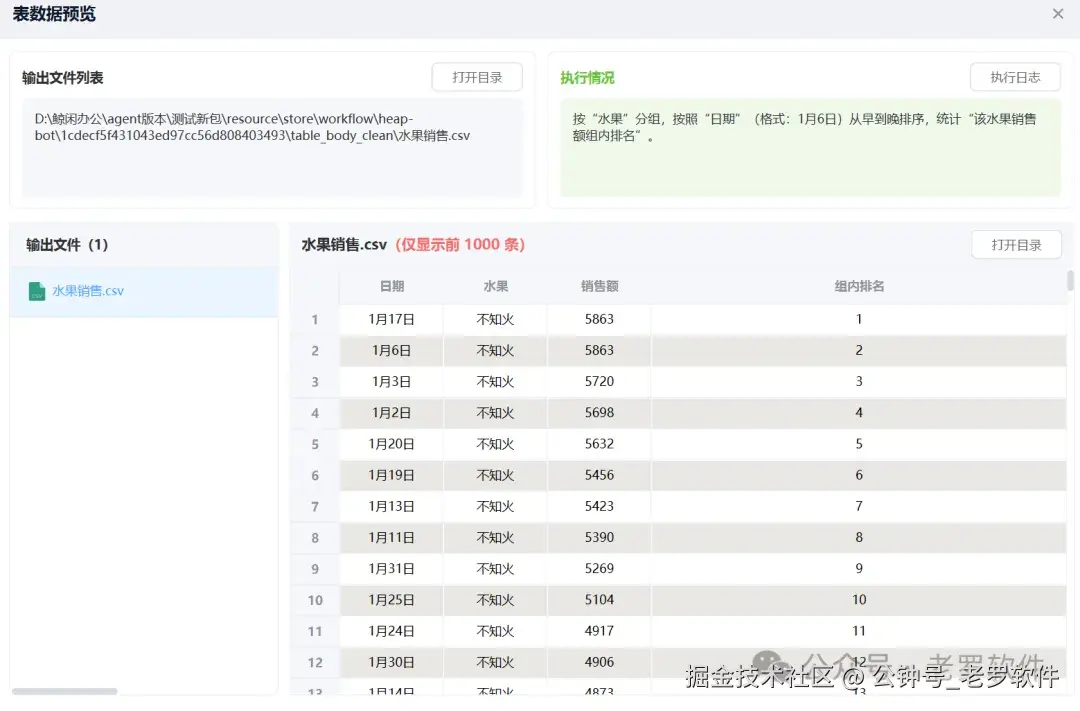The image size is (1080, 711).
Task: Select date cell 1月13日
Action: point(391,506)
